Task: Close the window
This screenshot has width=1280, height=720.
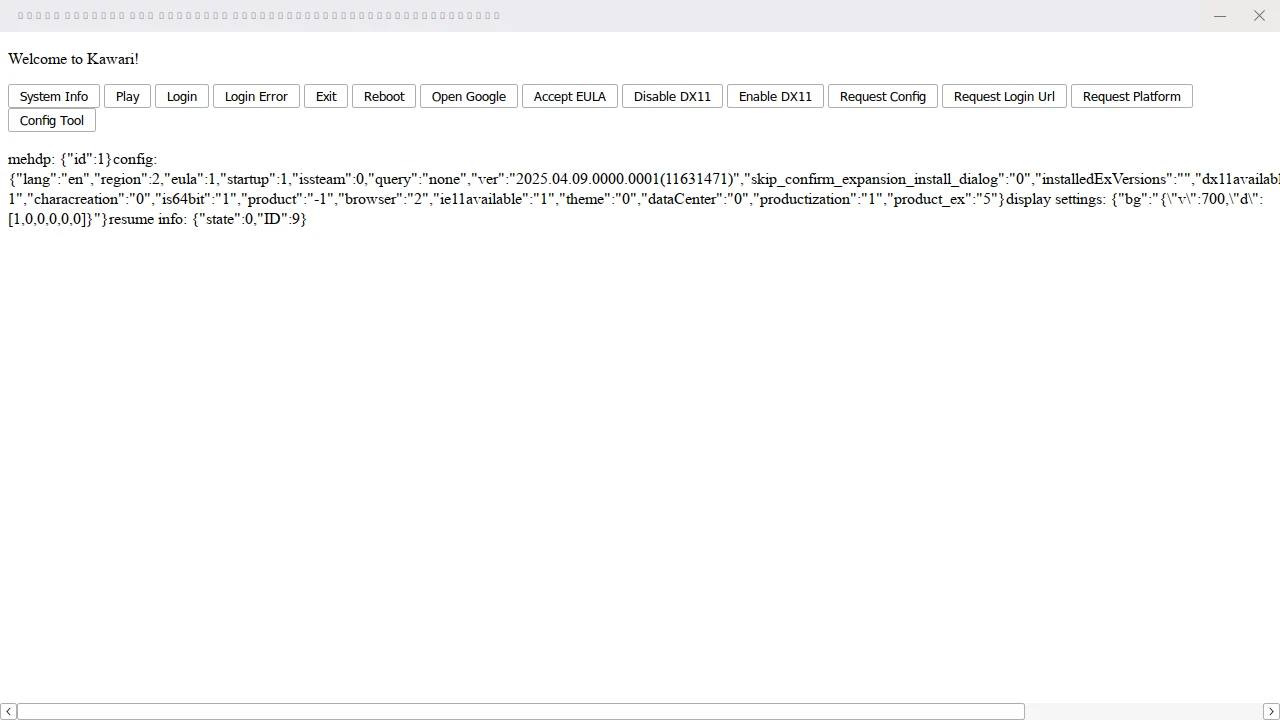Action: (1260, 16)
